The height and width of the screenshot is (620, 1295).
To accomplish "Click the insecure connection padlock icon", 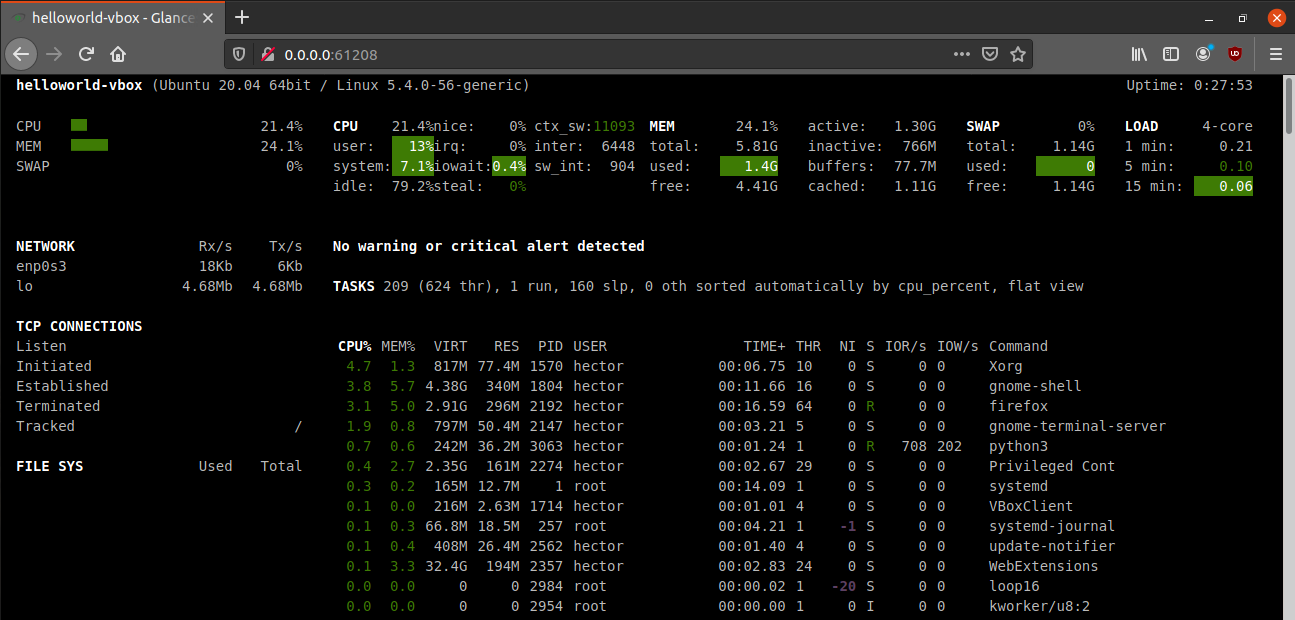I will (x=266, y=55).
